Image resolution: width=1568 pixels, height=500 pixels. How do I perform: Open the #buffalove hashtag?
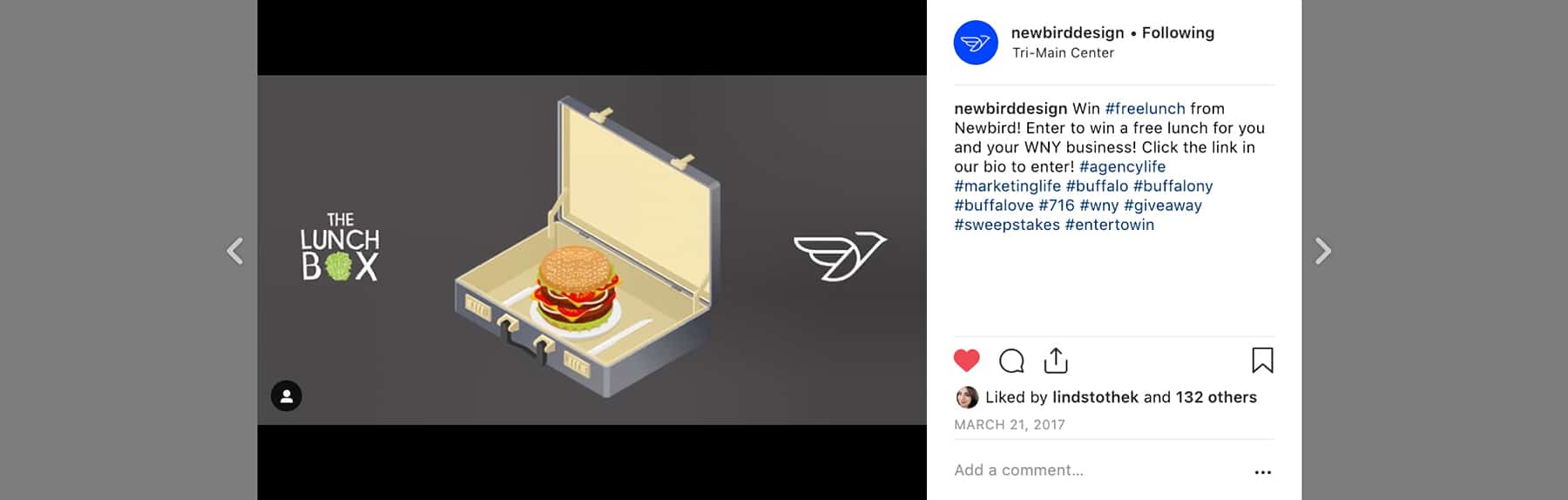click(994, 206)
